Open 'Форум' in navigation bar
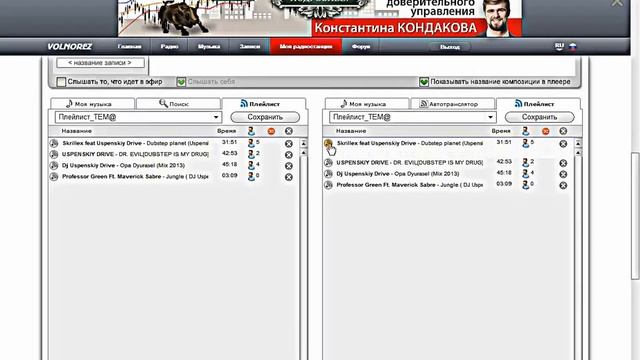 [x=361, y=47]
